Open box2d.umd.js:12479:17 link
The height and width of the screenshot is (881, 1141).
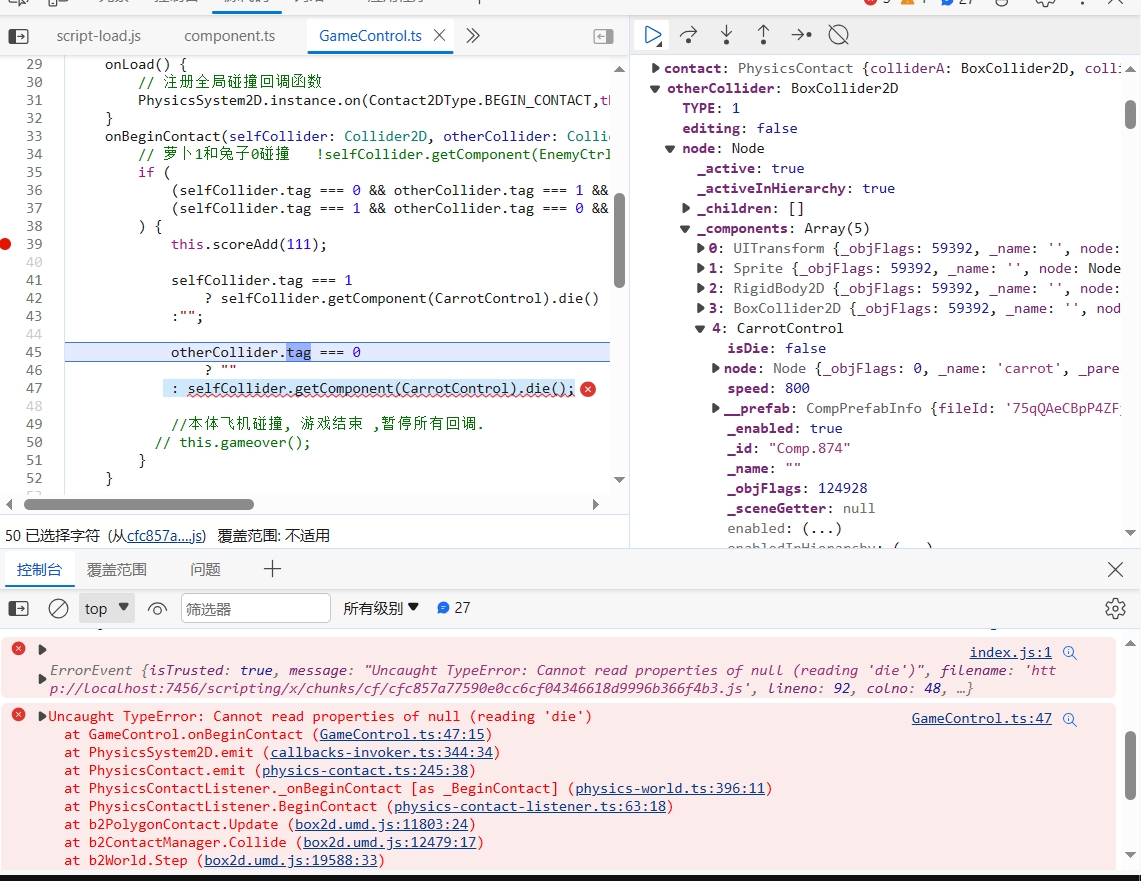[x=389, y=842]
